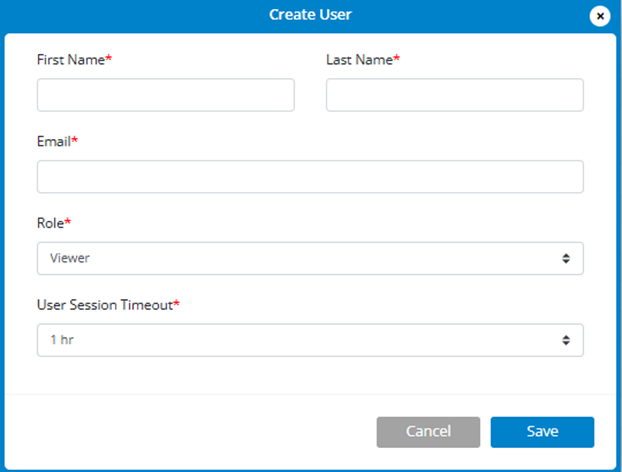Click the Role label

(x=50, y=223)
